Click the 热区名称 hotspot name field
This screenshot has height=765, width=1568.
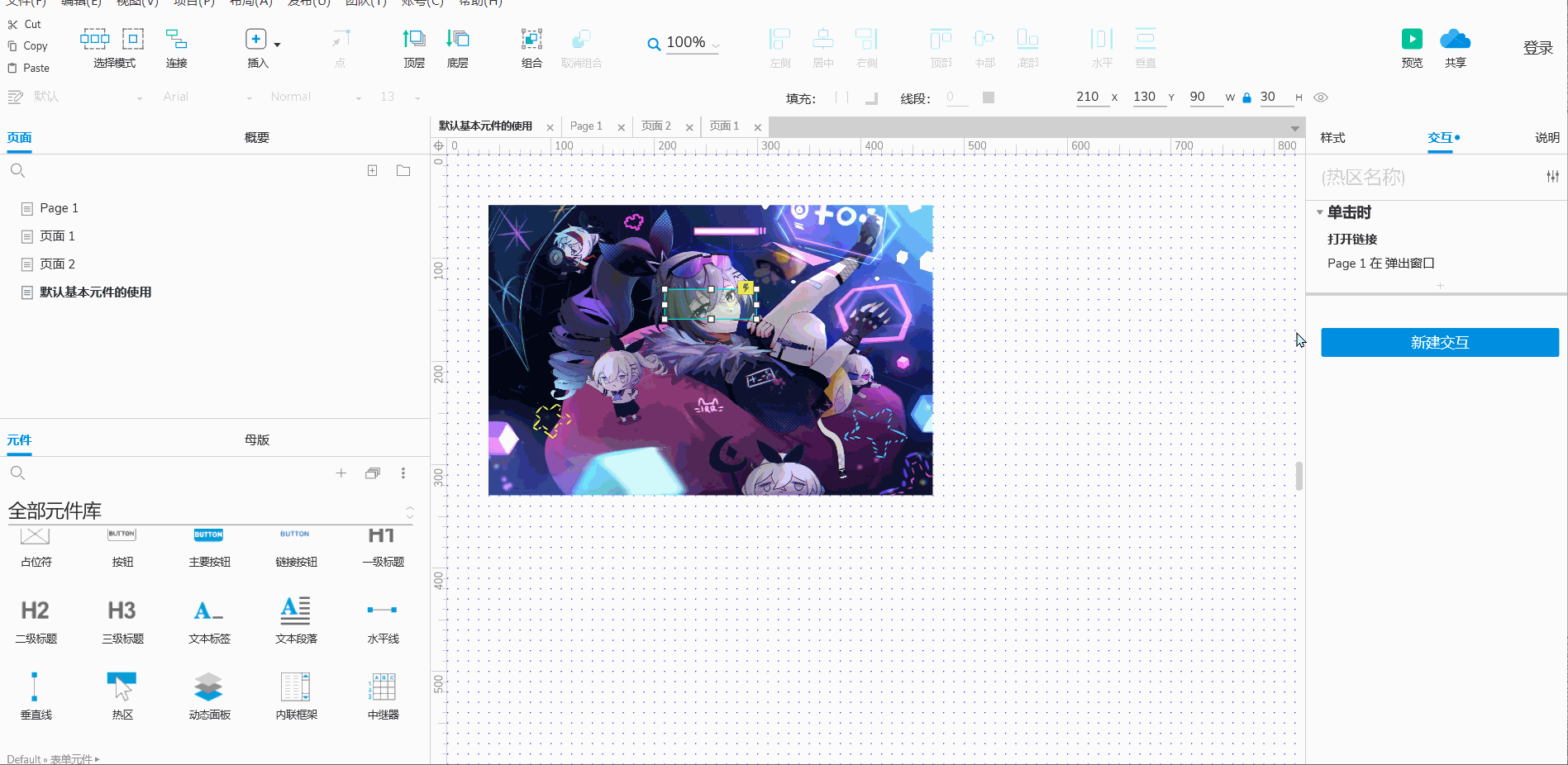point(1428,177)
